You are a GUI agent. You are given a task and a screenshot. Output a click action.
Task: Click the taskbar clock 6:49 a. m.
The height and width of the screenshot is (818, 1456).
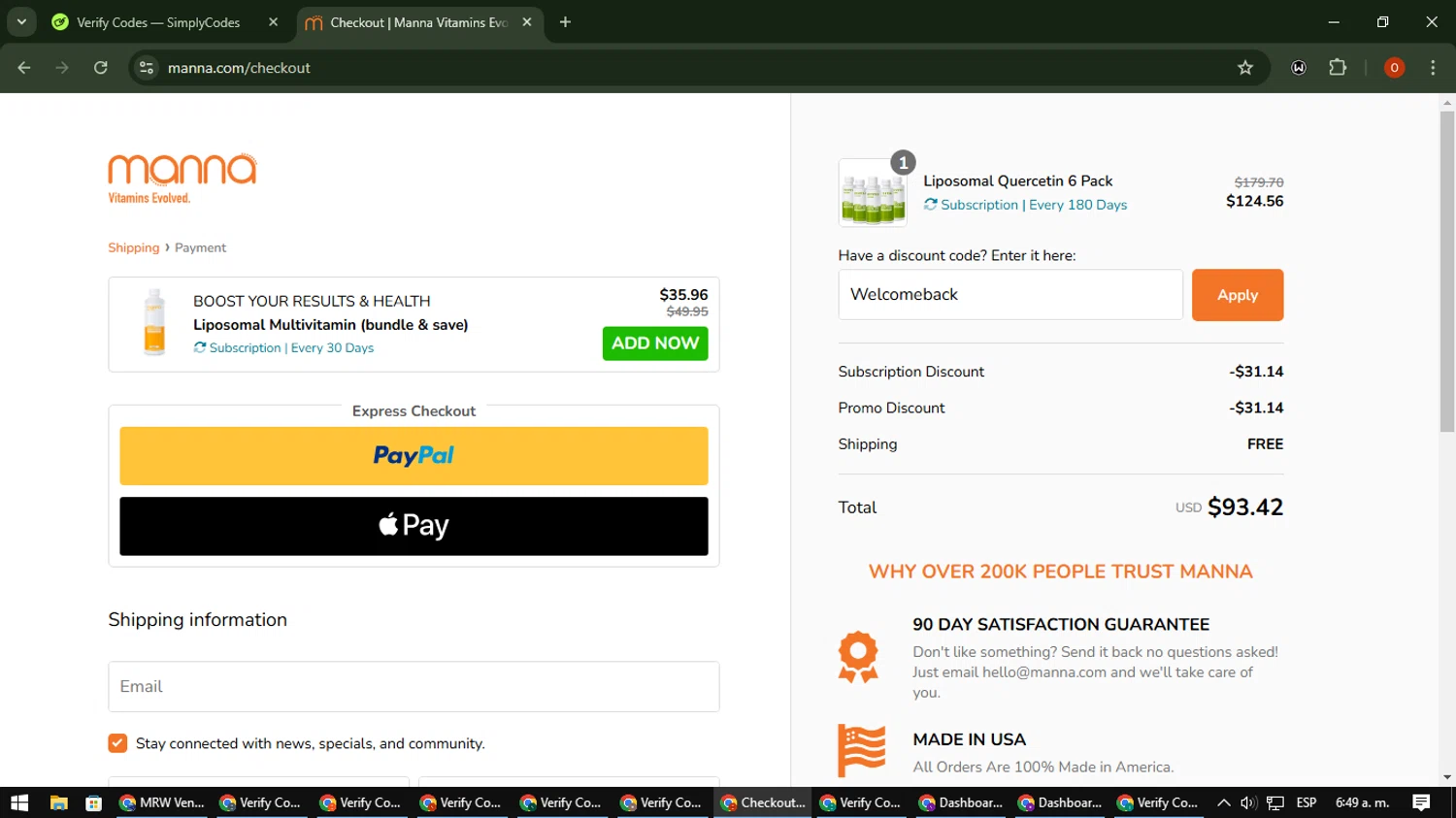1363,802
